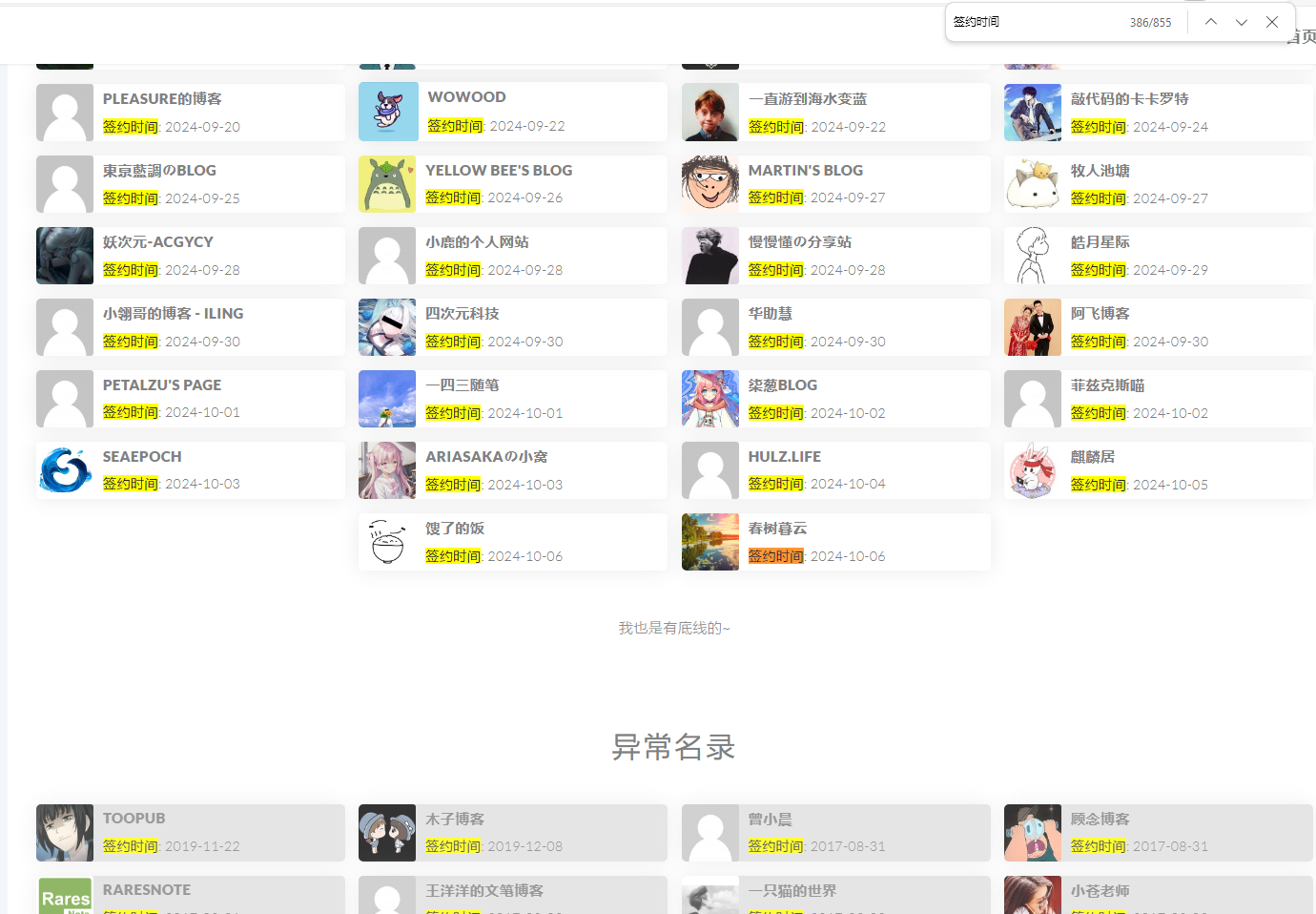The width and height of the screenshot is (1316, 914).
Task: Click the TOOPUB entry in abnormal list
Action: [x=134, y=819]
